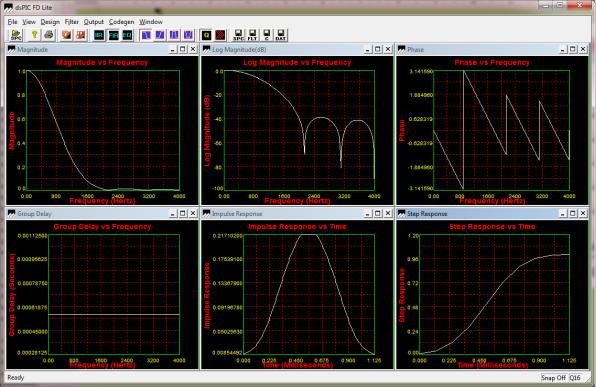Click the dsPIC FD Lite title bar icon
Image resolution: width=596 pixels, height=387 pixels.
(8, 7)
